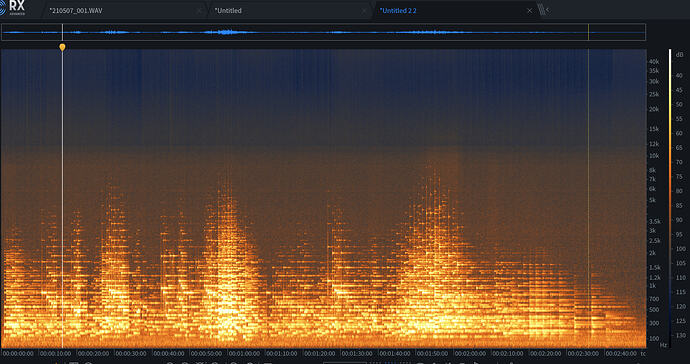Click the 00:02:40:00 timeline mark
The width and height of the screenshot is (690, 364).
(621, 353)
